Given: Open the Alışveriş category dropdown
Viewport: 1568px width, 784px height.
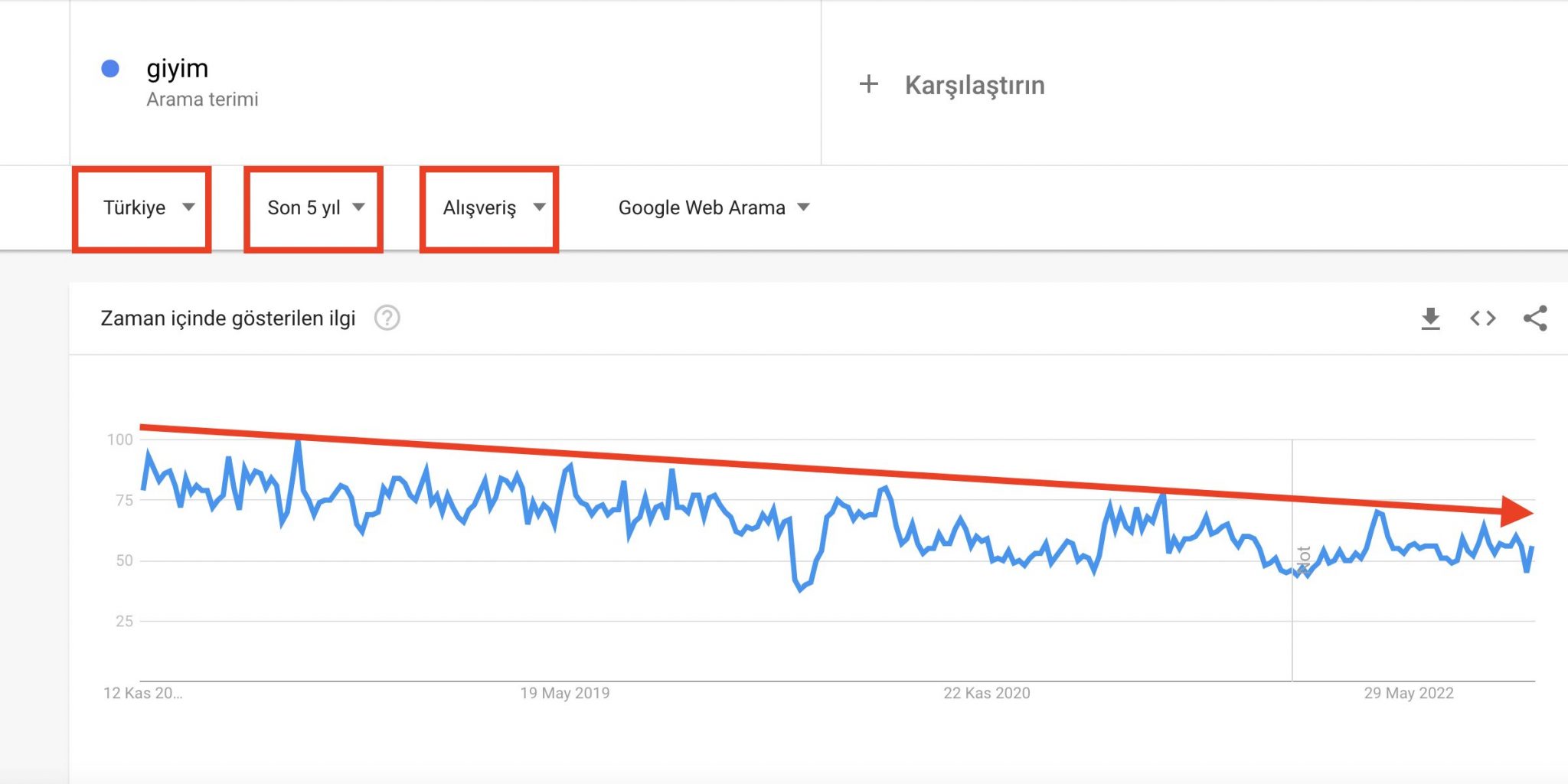Looking at the screenshot, I should (489, 207).
